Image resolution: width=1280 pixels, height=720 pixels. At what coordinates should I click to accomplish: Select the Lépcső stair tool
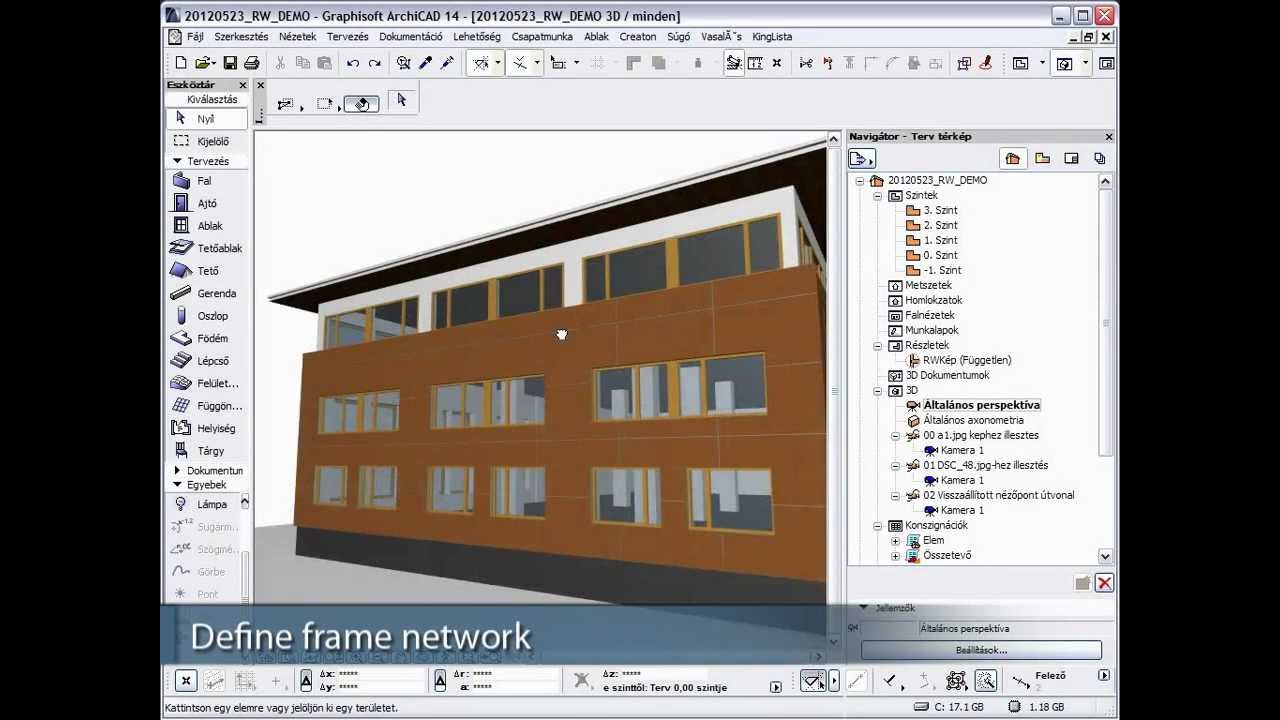pos(206,361)
